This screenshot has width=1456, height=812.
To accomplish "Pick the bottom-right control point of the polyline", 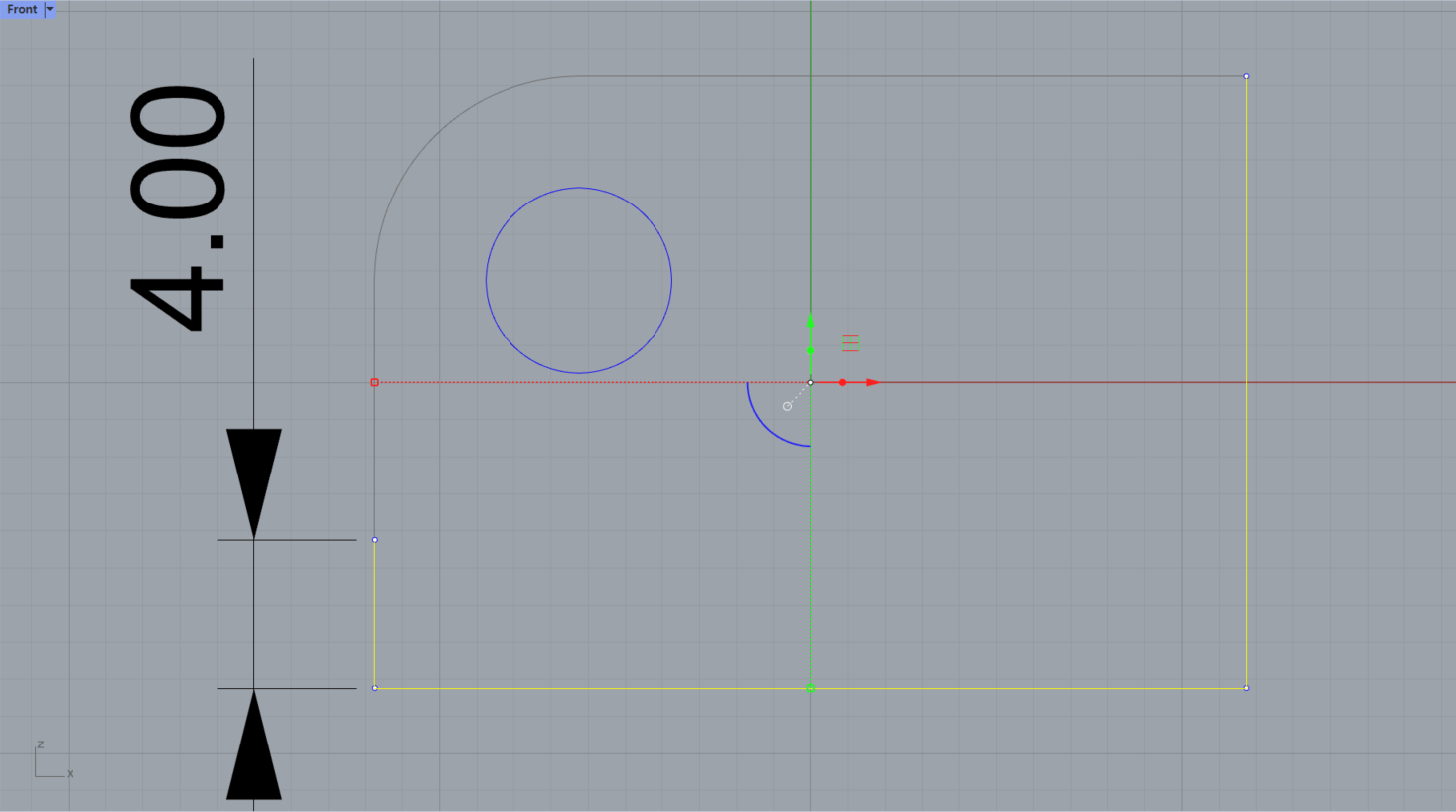I will pos(1246,688).
